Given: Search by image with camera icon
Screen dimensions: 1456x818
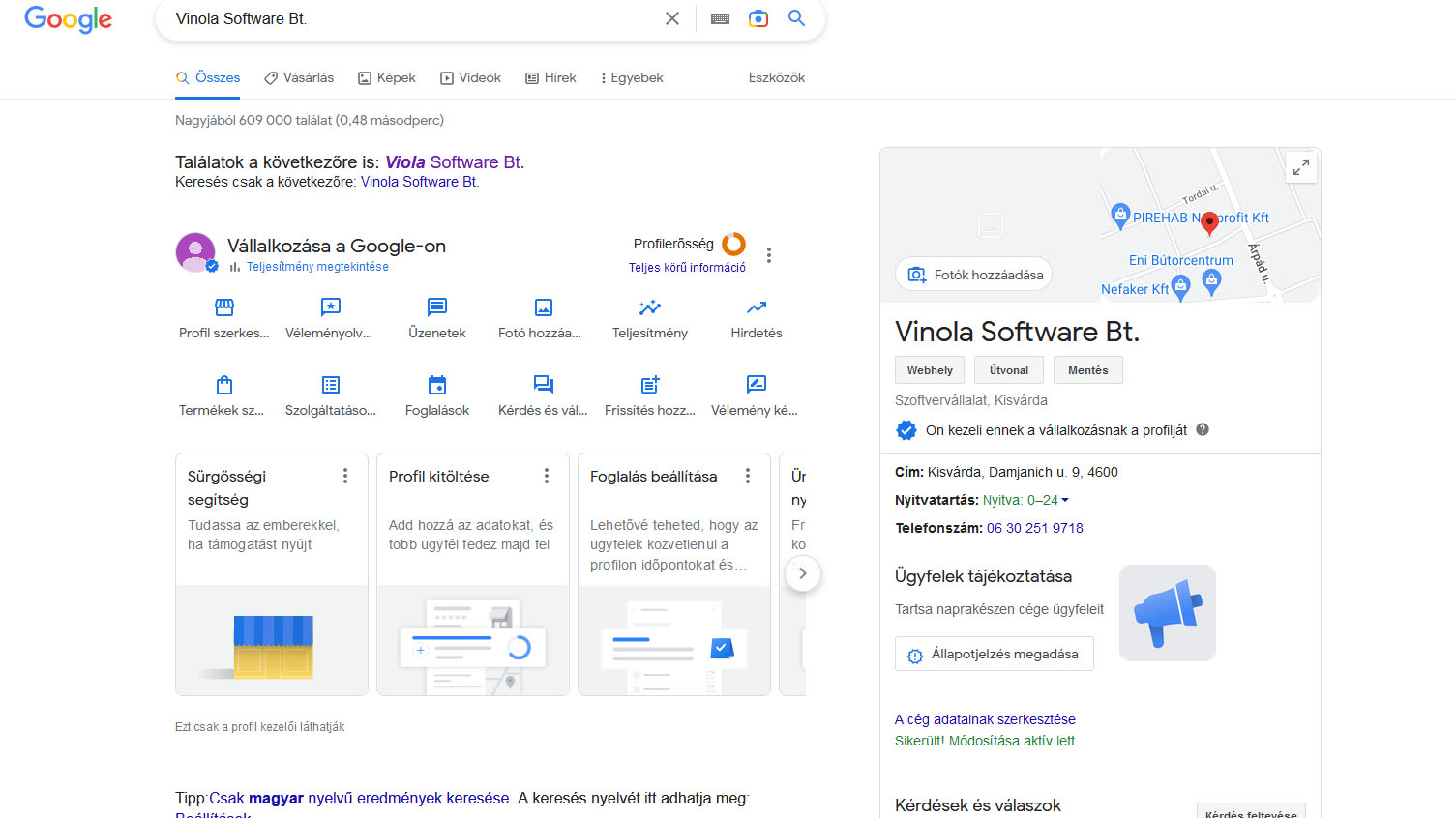Looking at the screenshot, I should click(x=758, y=18).
